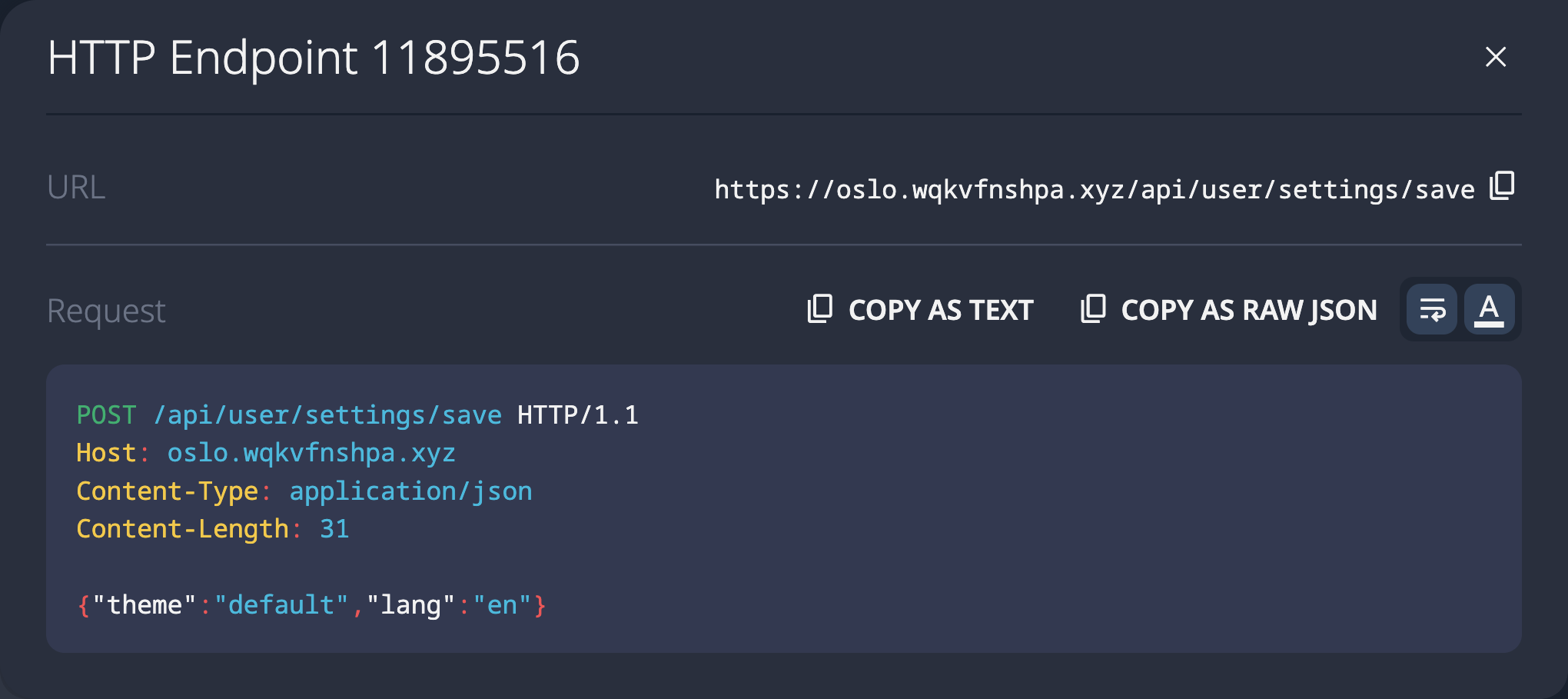Screen dimensions: 1568x699
Task: Click the Content-Type header name
Action: 167,491
